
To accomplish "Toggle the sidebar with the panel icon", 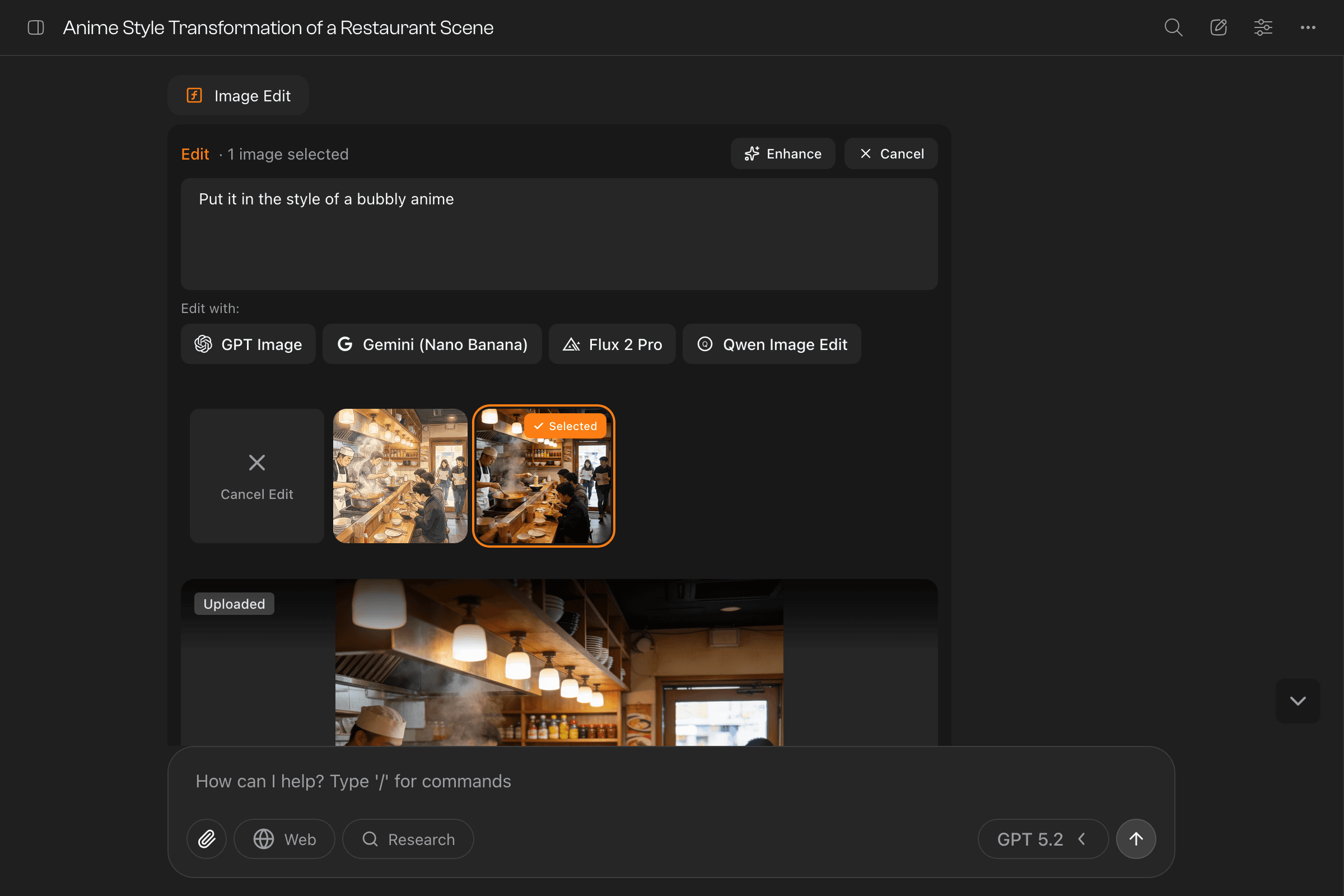I will pos(35,27).
